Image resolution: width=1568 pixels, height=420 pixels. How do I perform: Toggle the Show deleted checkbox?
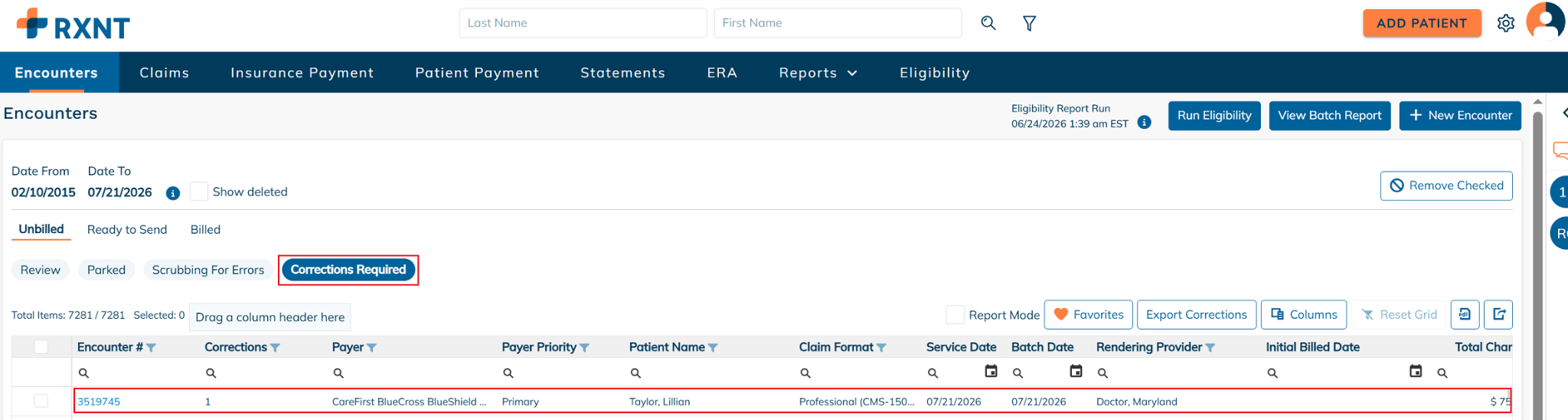point(199,192)
